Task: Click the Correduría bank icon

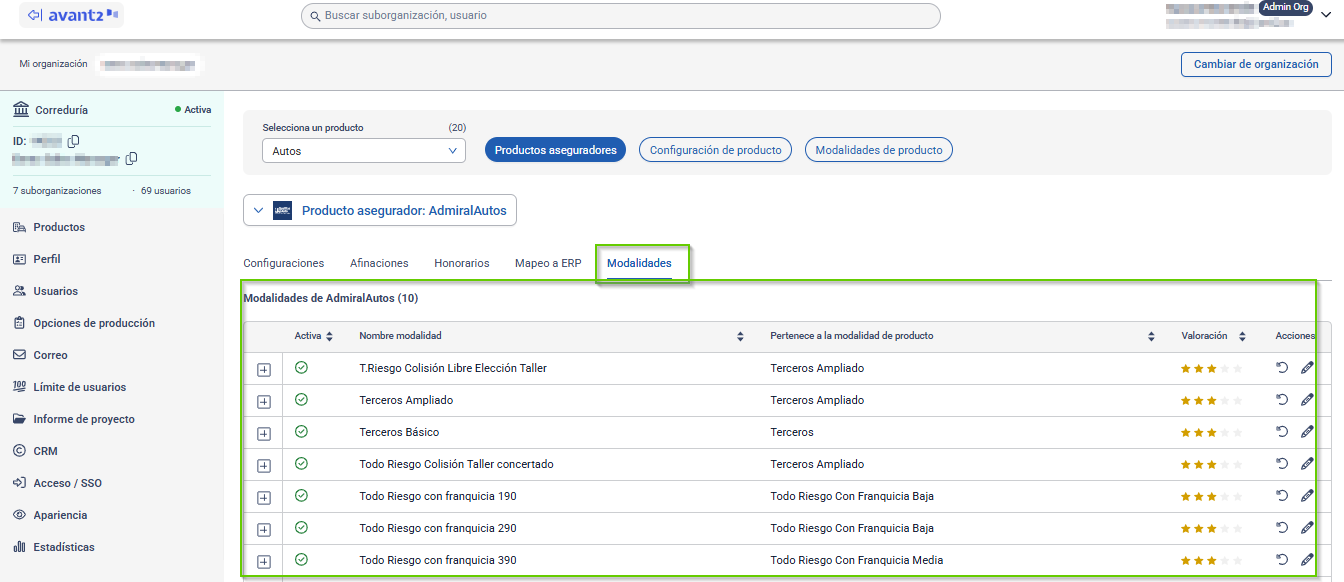Action: [x=21, y=110]
